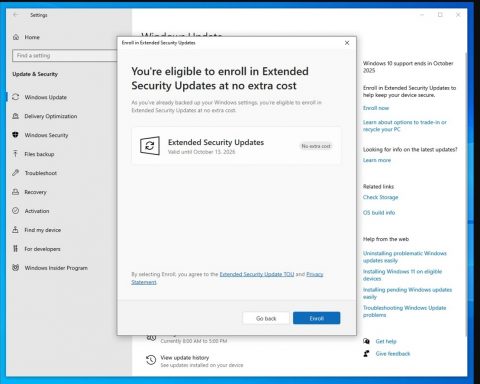Close the Enroll in Extended Security Updates dialog
This screenshot has height=384, width=480.
point(347,43)
